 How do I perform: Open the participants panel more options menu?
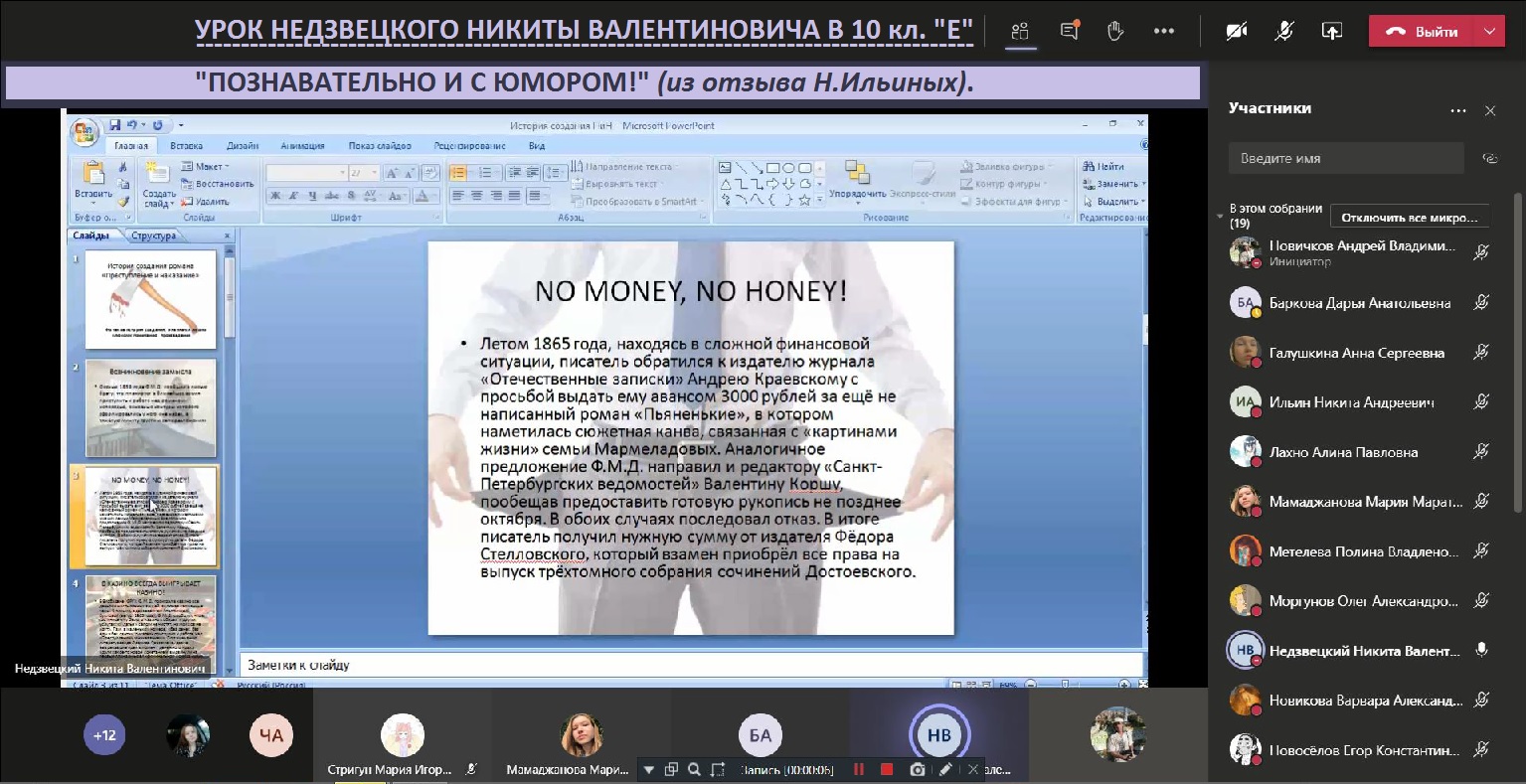(x=1458, y=110)
